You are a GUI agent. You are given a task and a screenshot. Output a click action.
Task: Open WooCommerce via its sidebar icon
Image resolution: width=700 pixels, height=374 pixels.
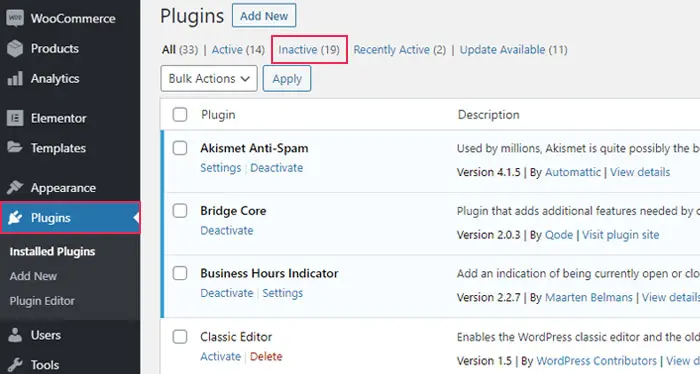15,18
